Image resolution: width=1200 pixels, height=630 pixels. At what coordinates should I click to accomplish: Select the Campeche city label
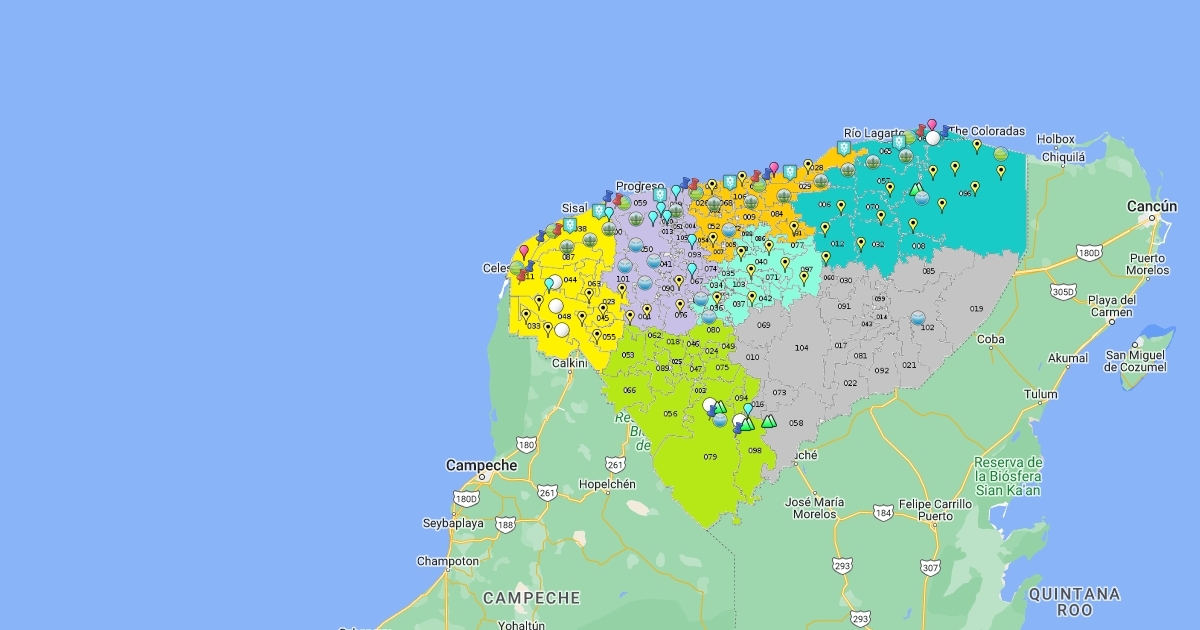(x=482, y=465)
